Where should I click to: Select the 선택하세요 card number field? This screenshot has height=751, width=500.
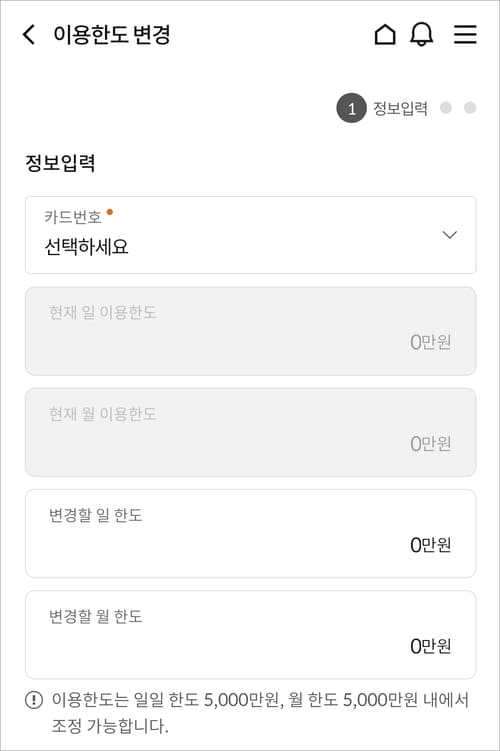point(250,235)
